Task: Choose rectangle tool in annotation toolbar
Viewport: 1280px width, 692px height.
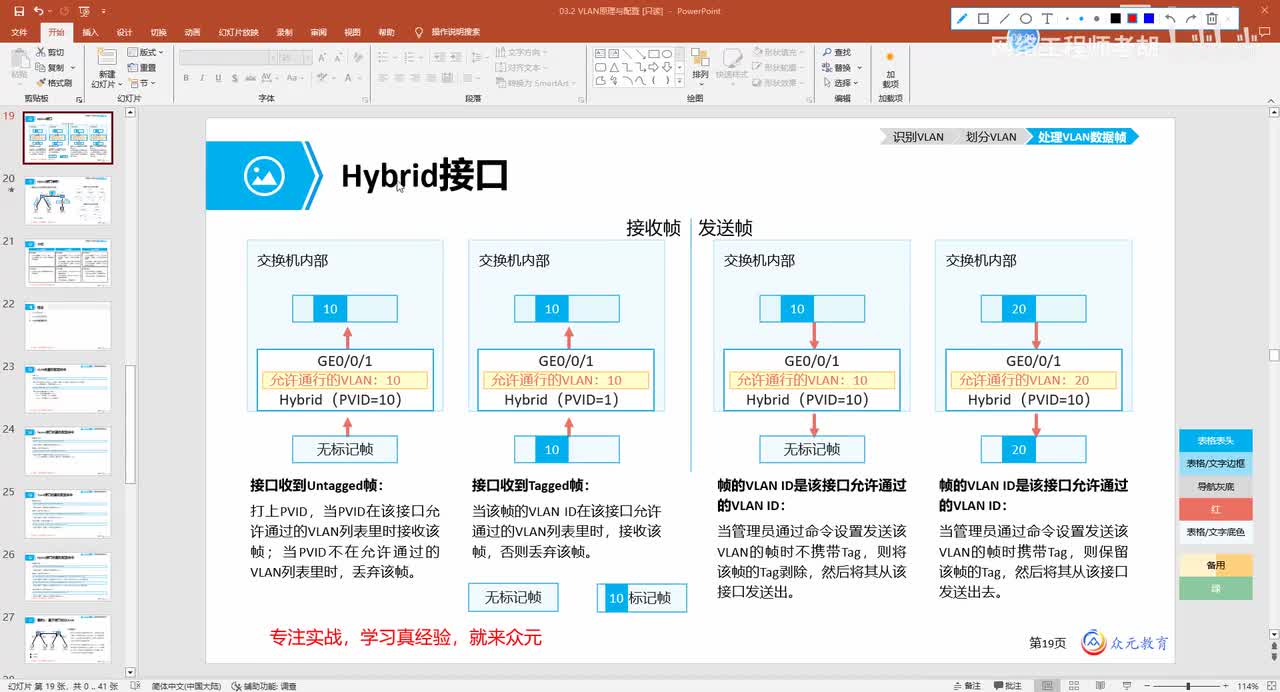Action: (x=983, y=18)
